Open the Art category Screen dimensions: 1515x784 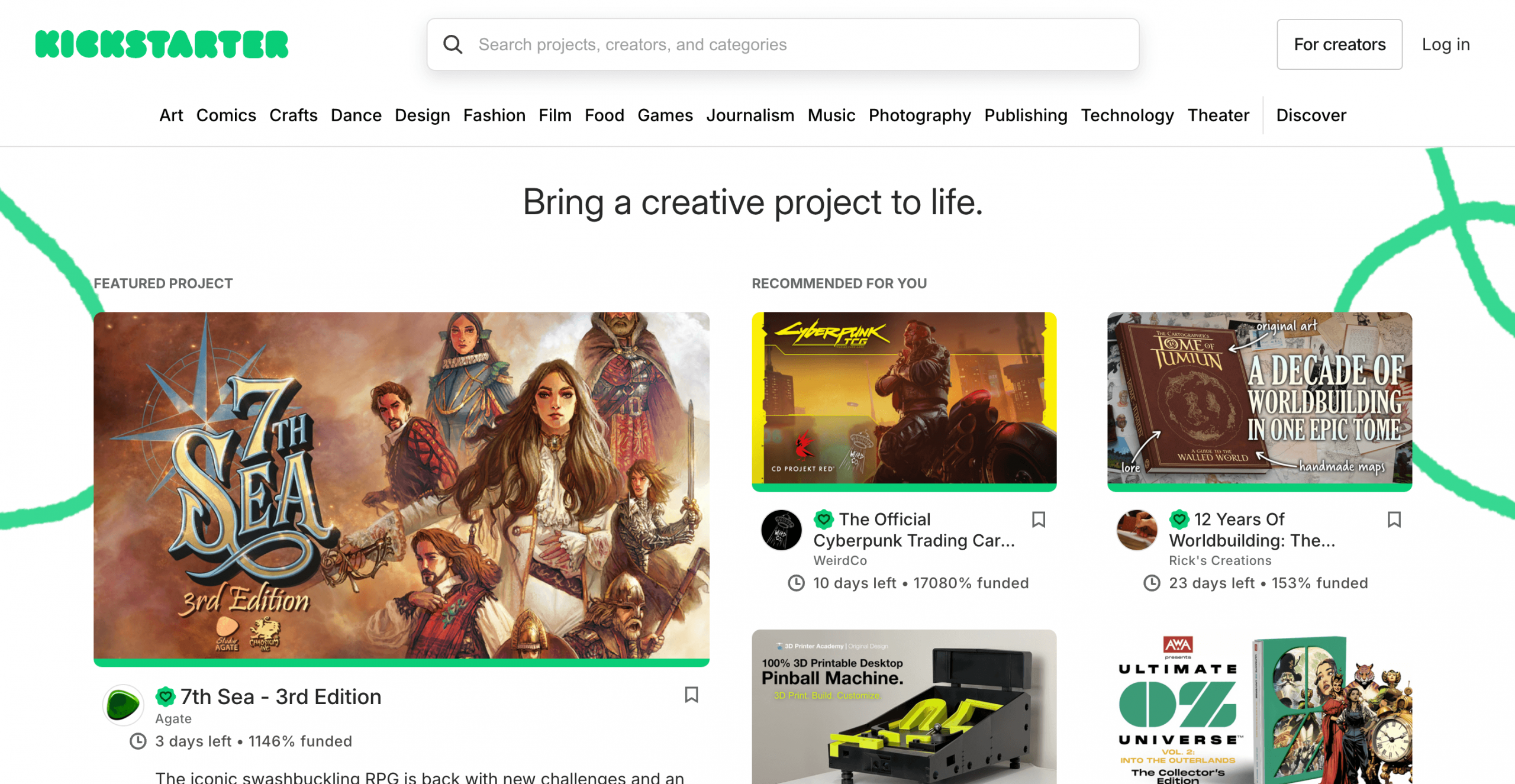coord(171,115)
